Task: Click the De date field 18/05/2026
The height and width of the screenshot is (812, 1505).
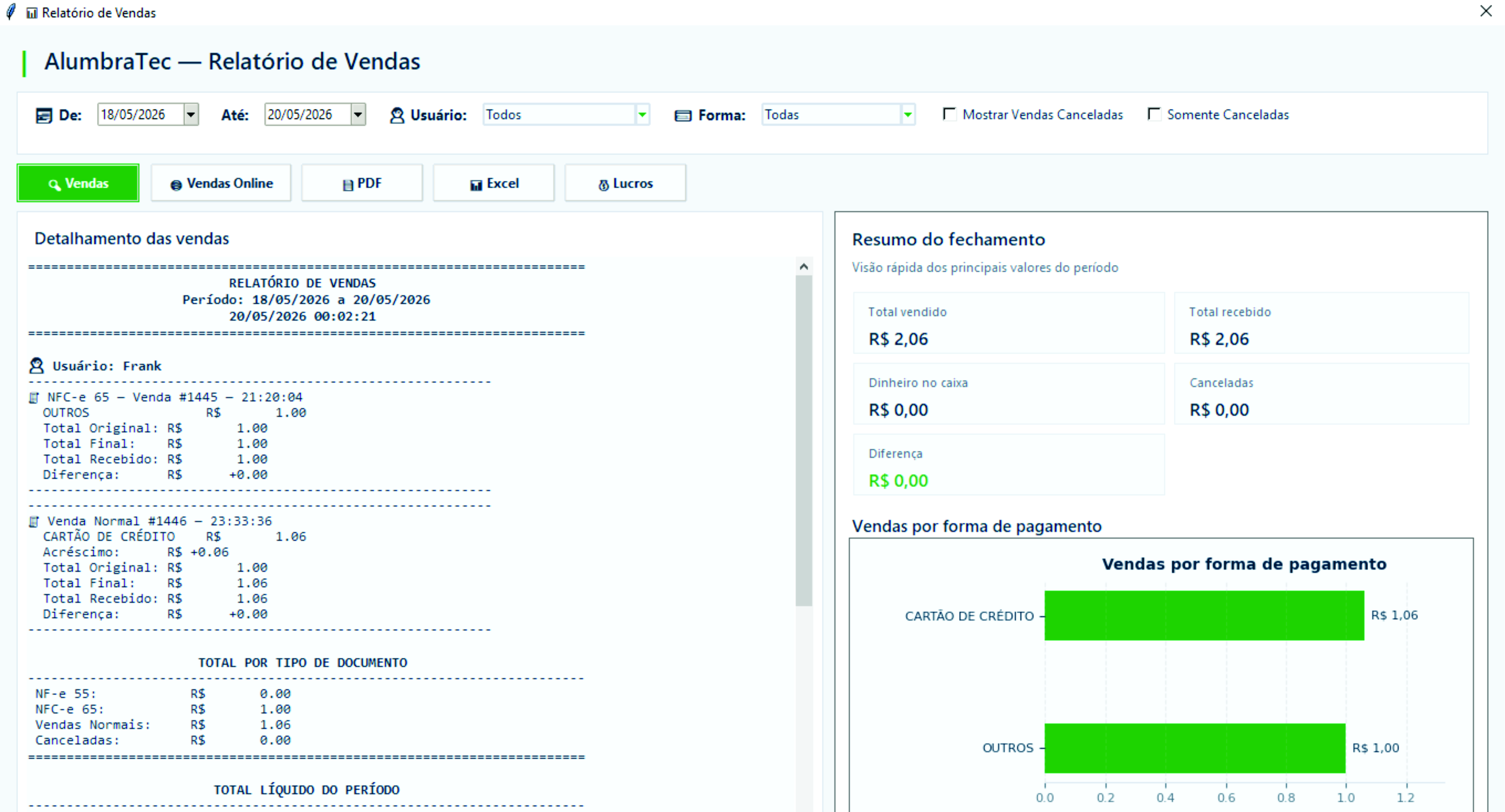Action: point(141,114)
